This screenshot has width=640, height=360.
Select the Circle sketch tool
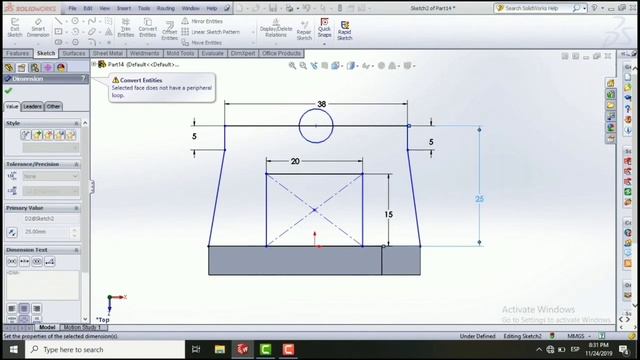pos(75,21)
